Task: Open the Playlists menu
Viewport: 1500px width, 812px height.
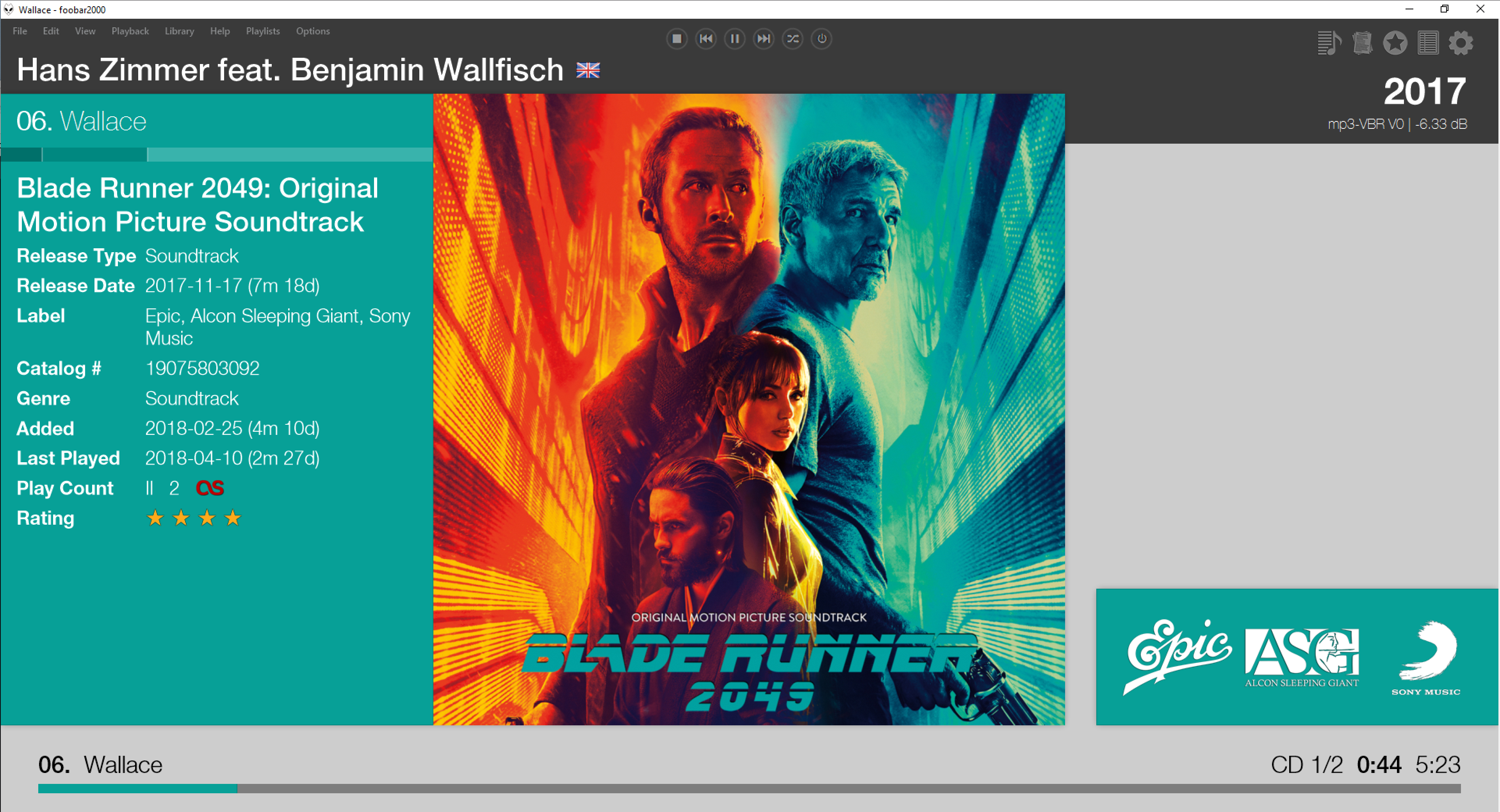Action: 263,31
